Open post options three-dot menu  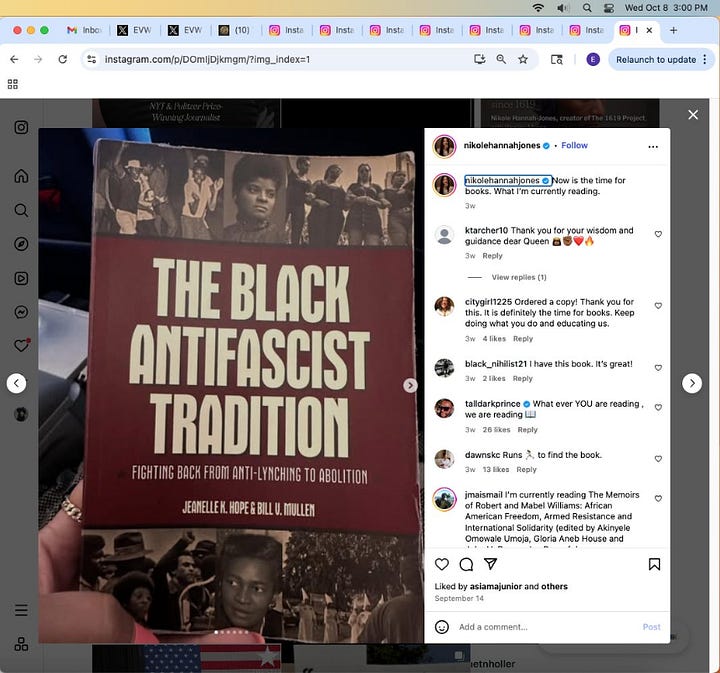coord(653,147)
